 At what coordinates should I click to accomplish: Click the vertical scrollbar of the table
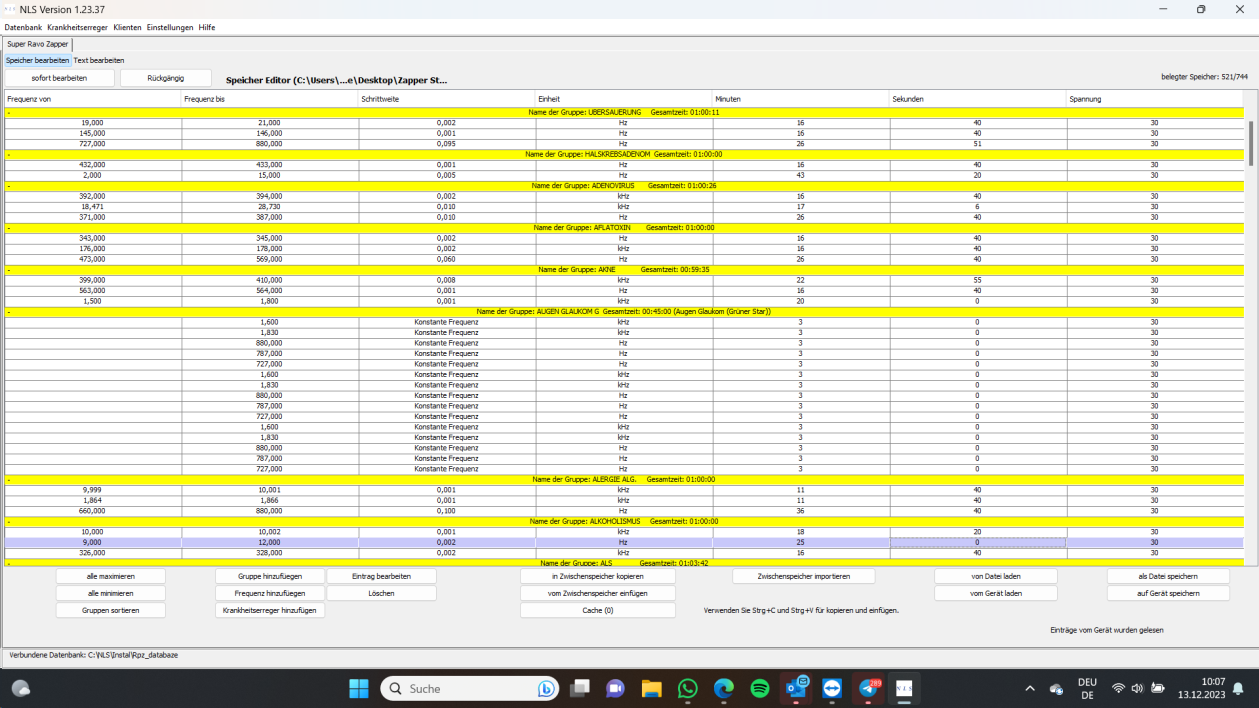point(1249,143)
